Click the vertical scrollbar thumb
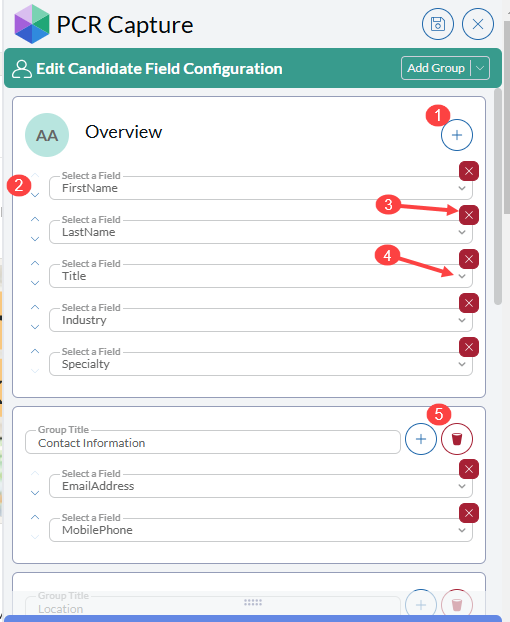Viewport: 510px width, 622px height. [x=498, y=196]
